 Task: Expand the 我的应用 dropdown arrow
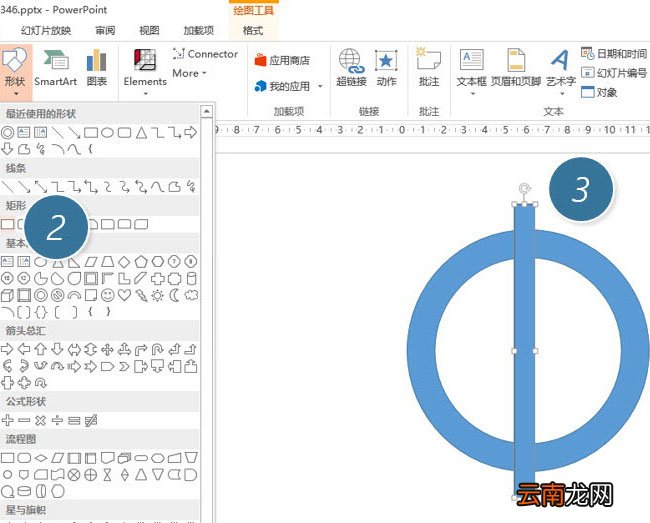pos(320,86)
